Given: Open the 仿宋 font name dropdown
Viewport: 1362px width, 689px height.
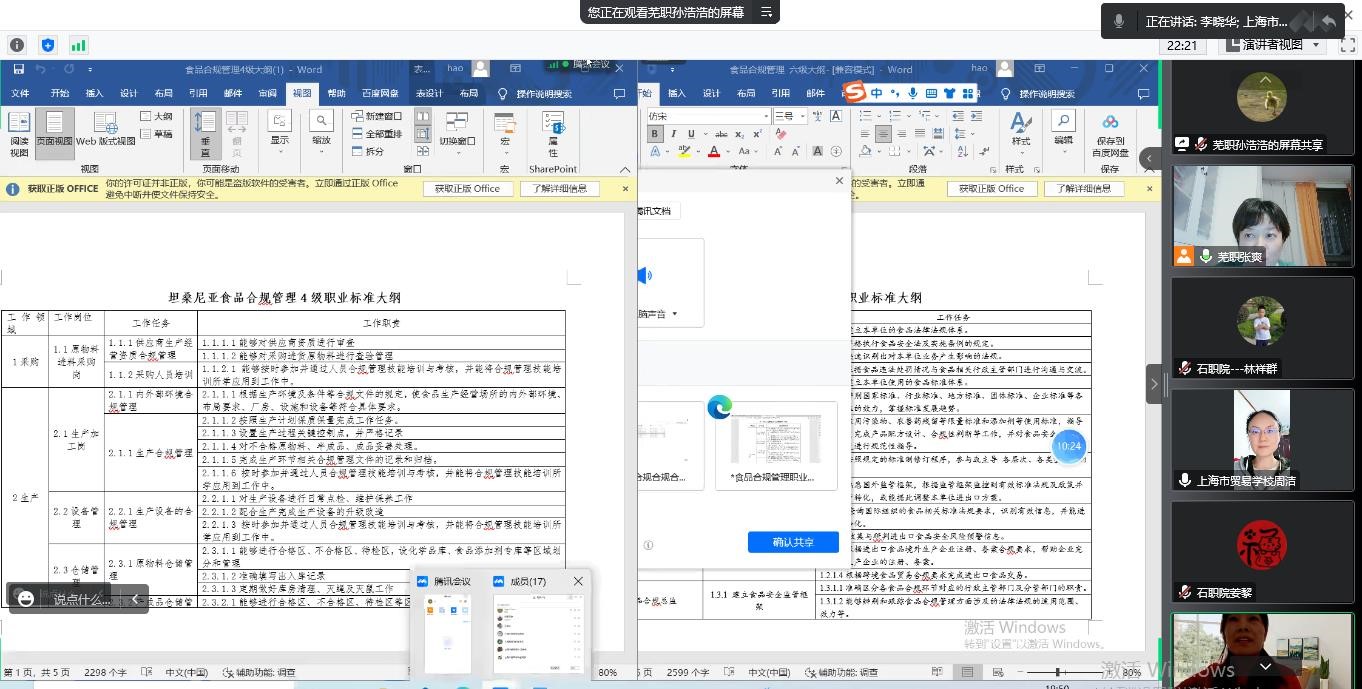Looking at the screenshot, I should pos(708,116).
